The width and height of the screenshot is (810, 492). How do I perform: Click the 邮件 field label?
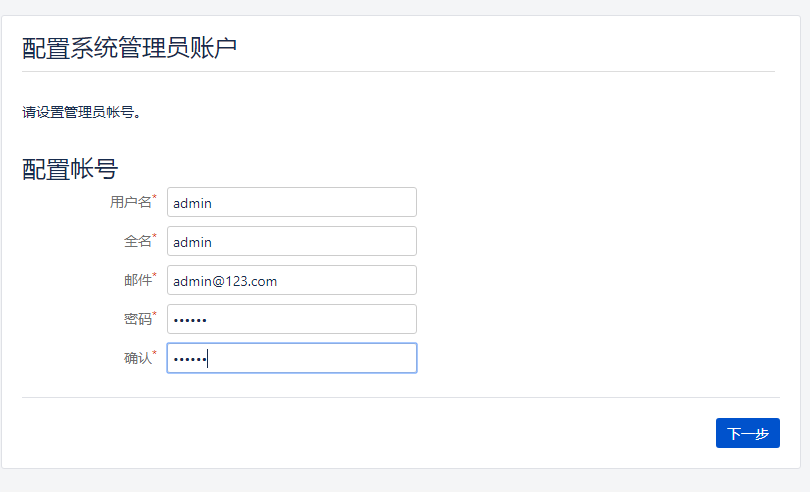(137, 280)
